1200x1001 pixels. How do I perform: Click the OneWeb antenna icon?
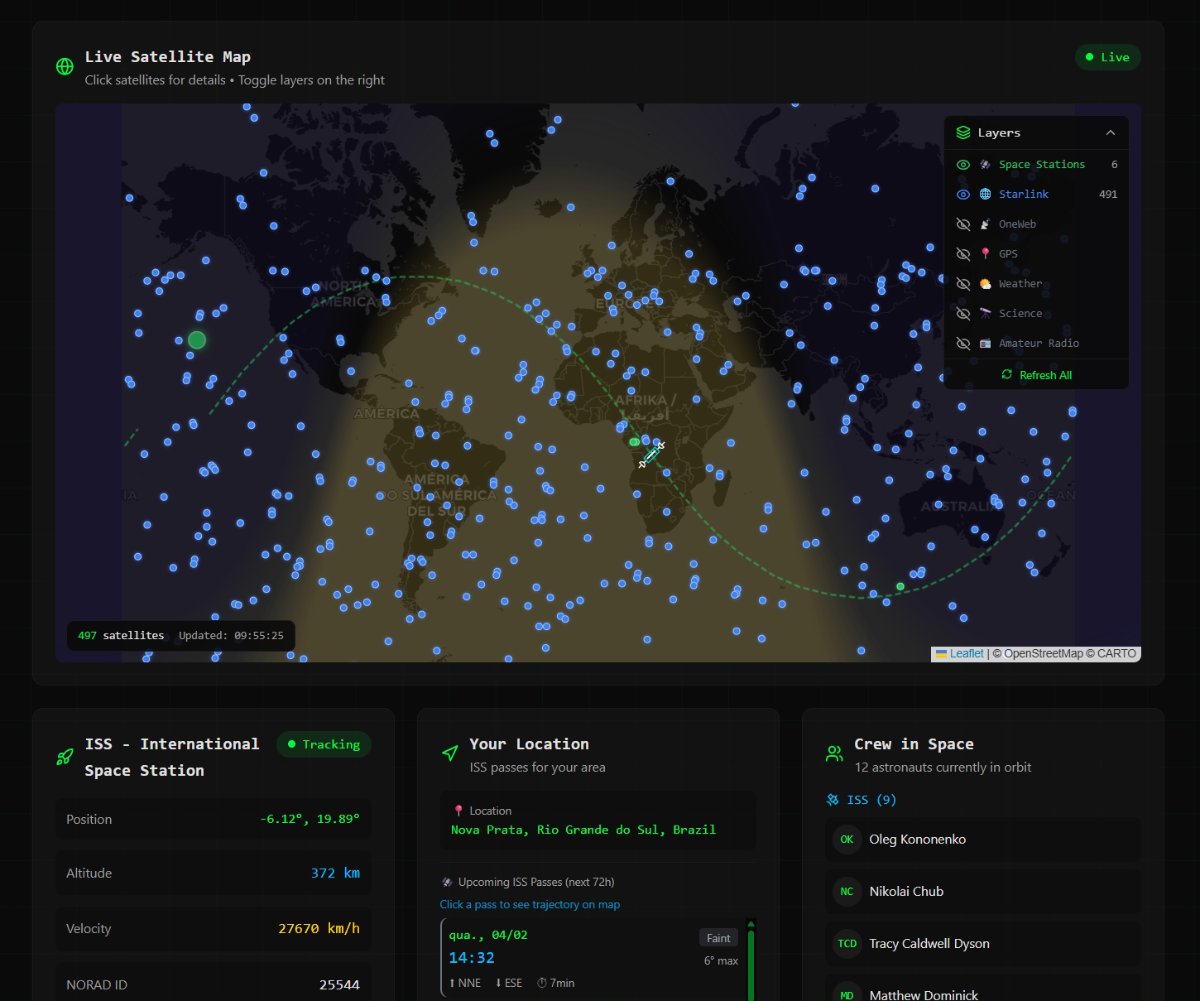(984, 223)
